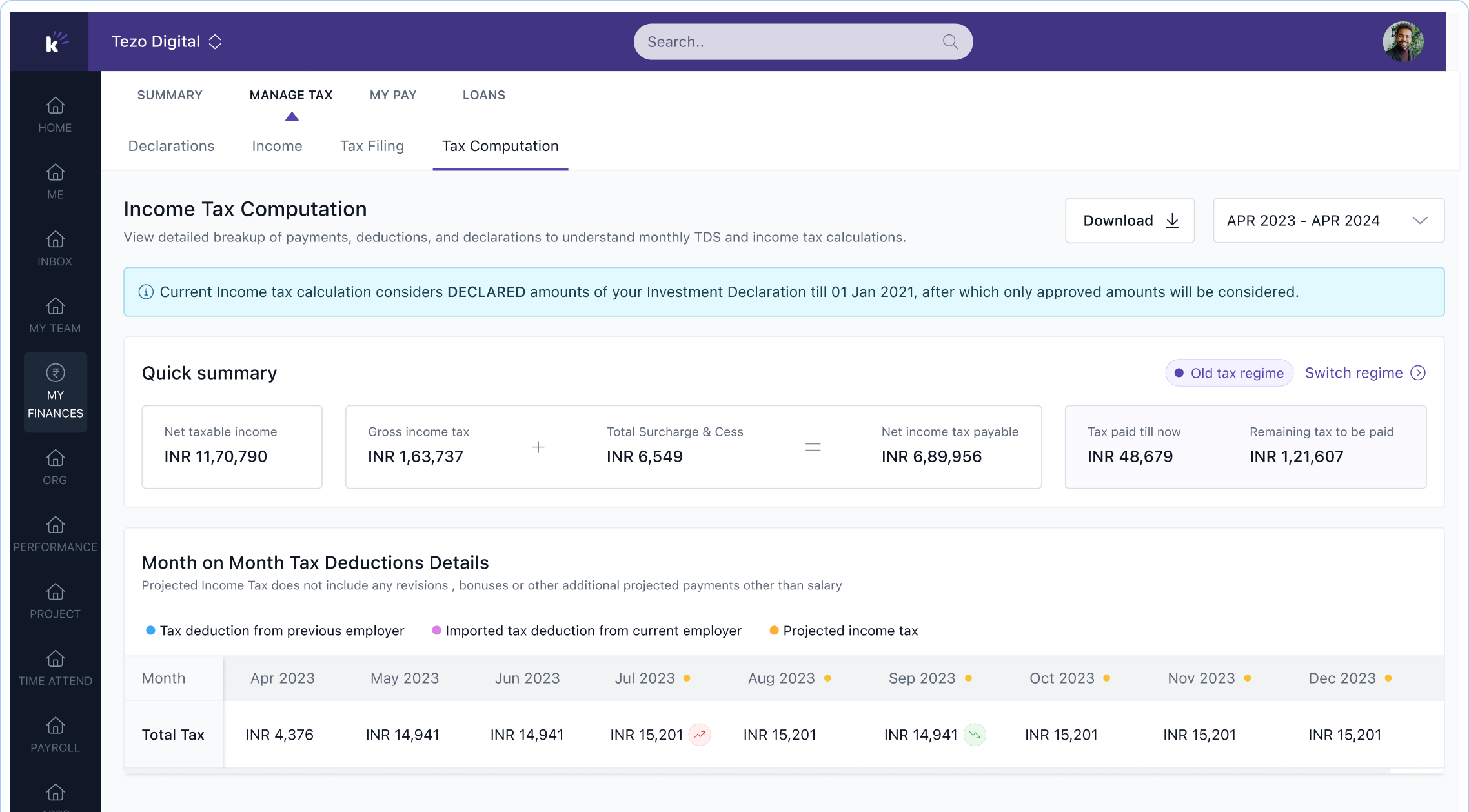Click the 'INR 48,679' tax paid value
Viewport: 1469px width, 812px height.
[1130, 456]
